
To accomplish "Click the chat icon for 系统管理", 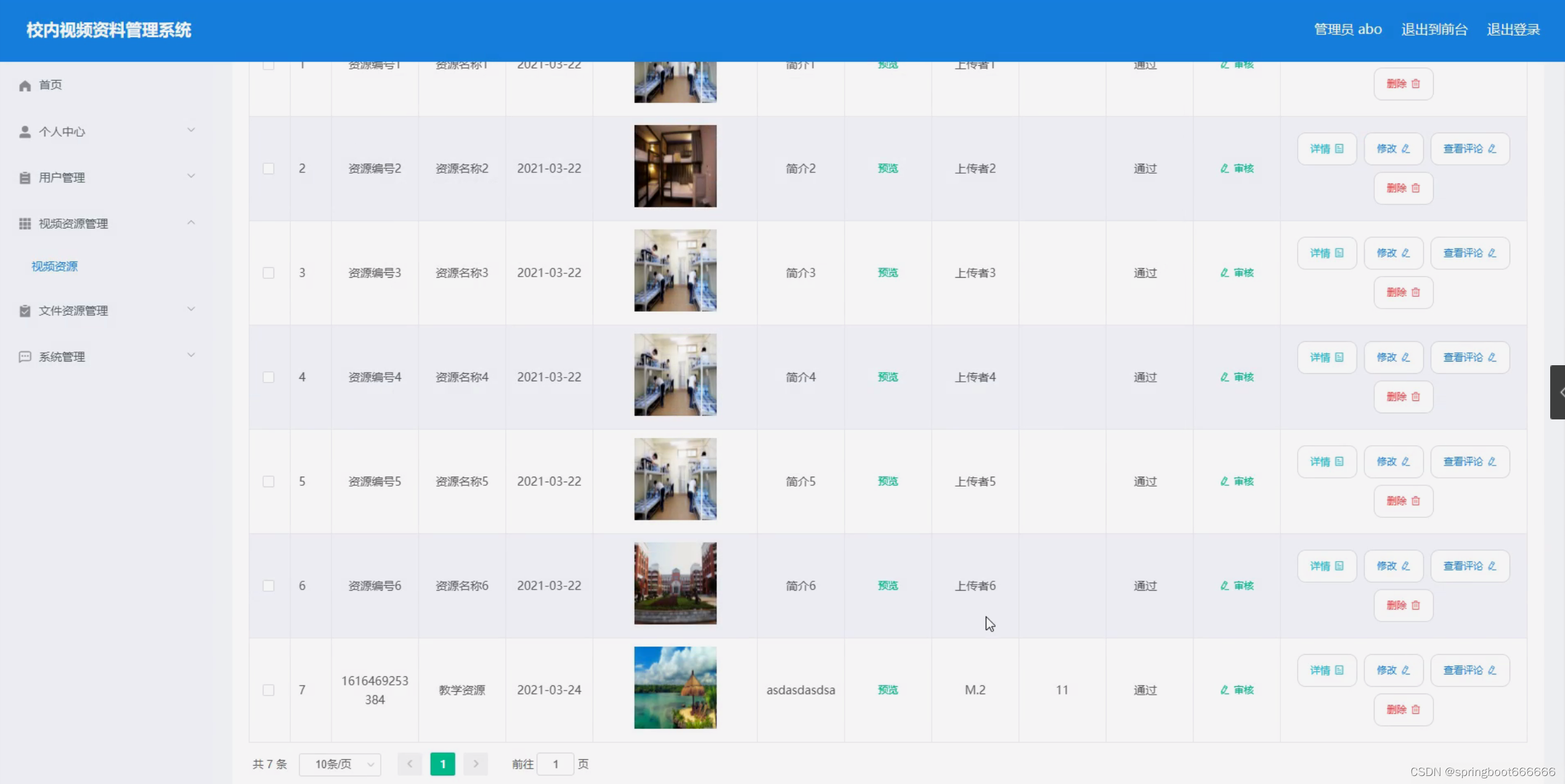I will tap(25, 357).
